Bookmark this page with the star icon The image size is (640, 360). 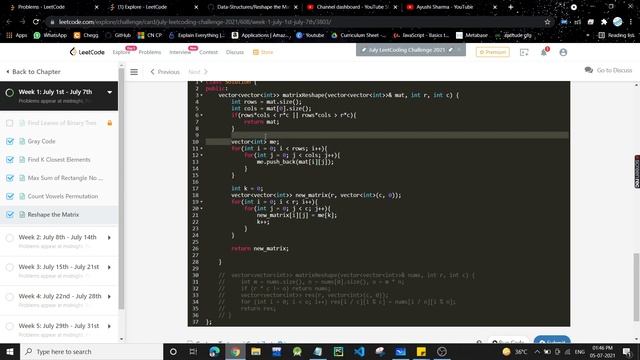pyautogui.click(x=547, y=22)
